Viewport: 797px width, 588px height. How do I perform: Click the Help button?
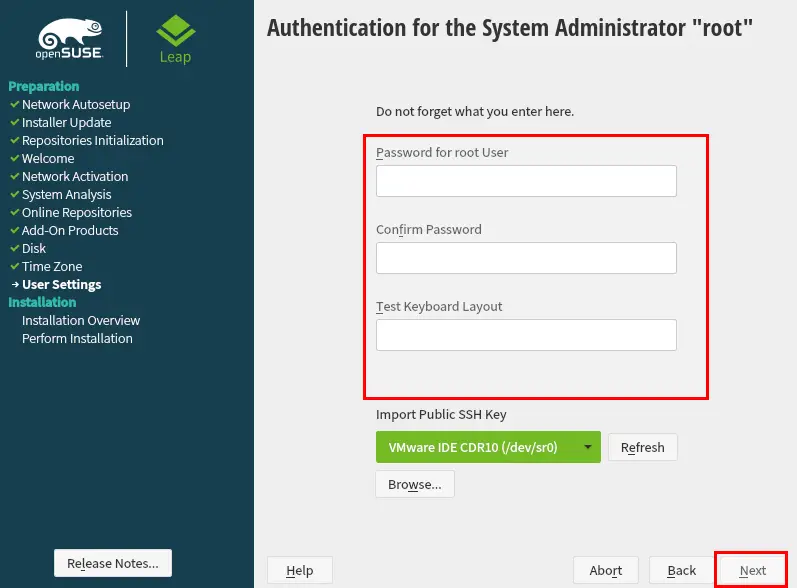300,570
